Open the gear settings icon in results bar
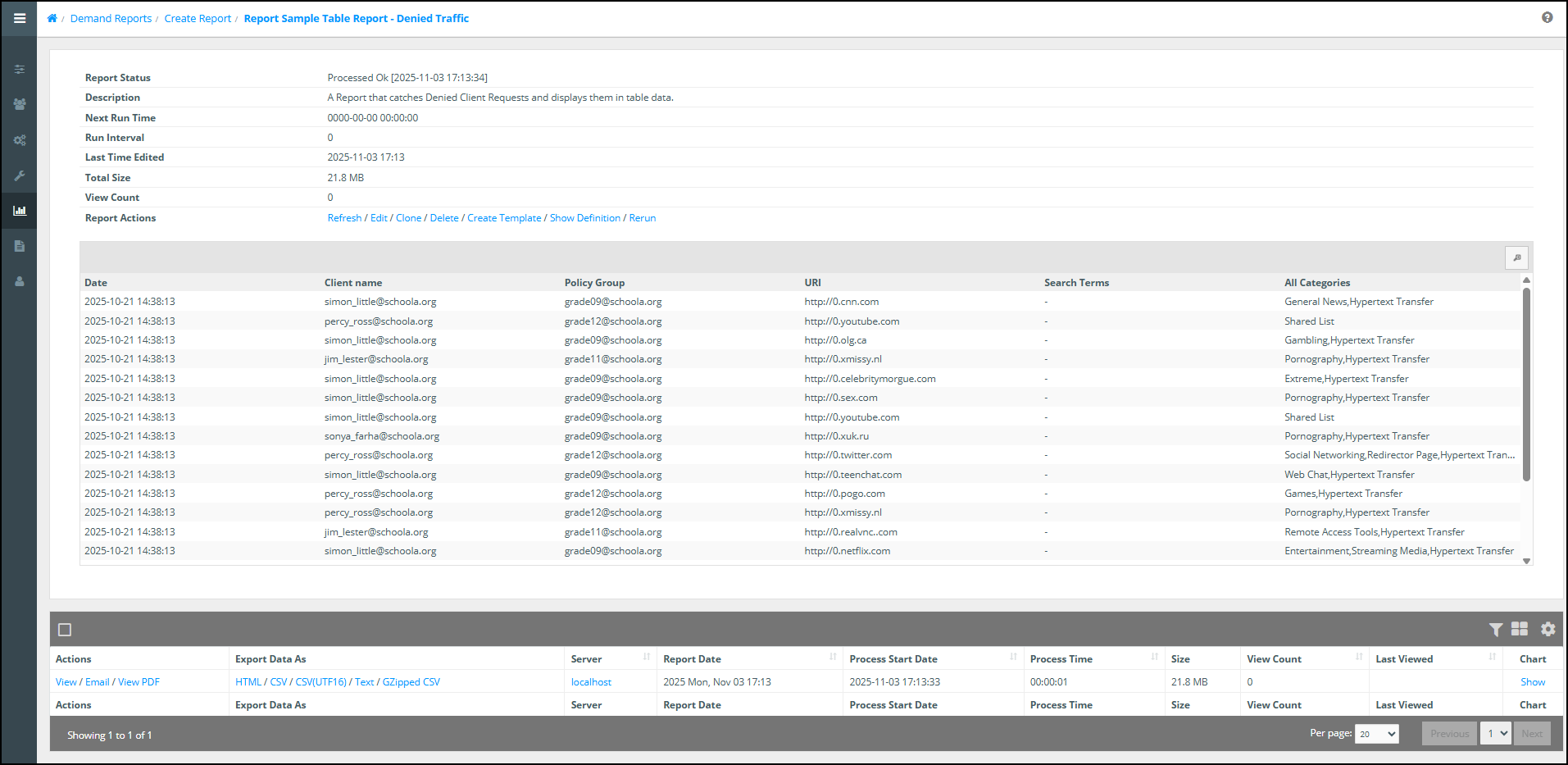 [x=1548, y=629]
